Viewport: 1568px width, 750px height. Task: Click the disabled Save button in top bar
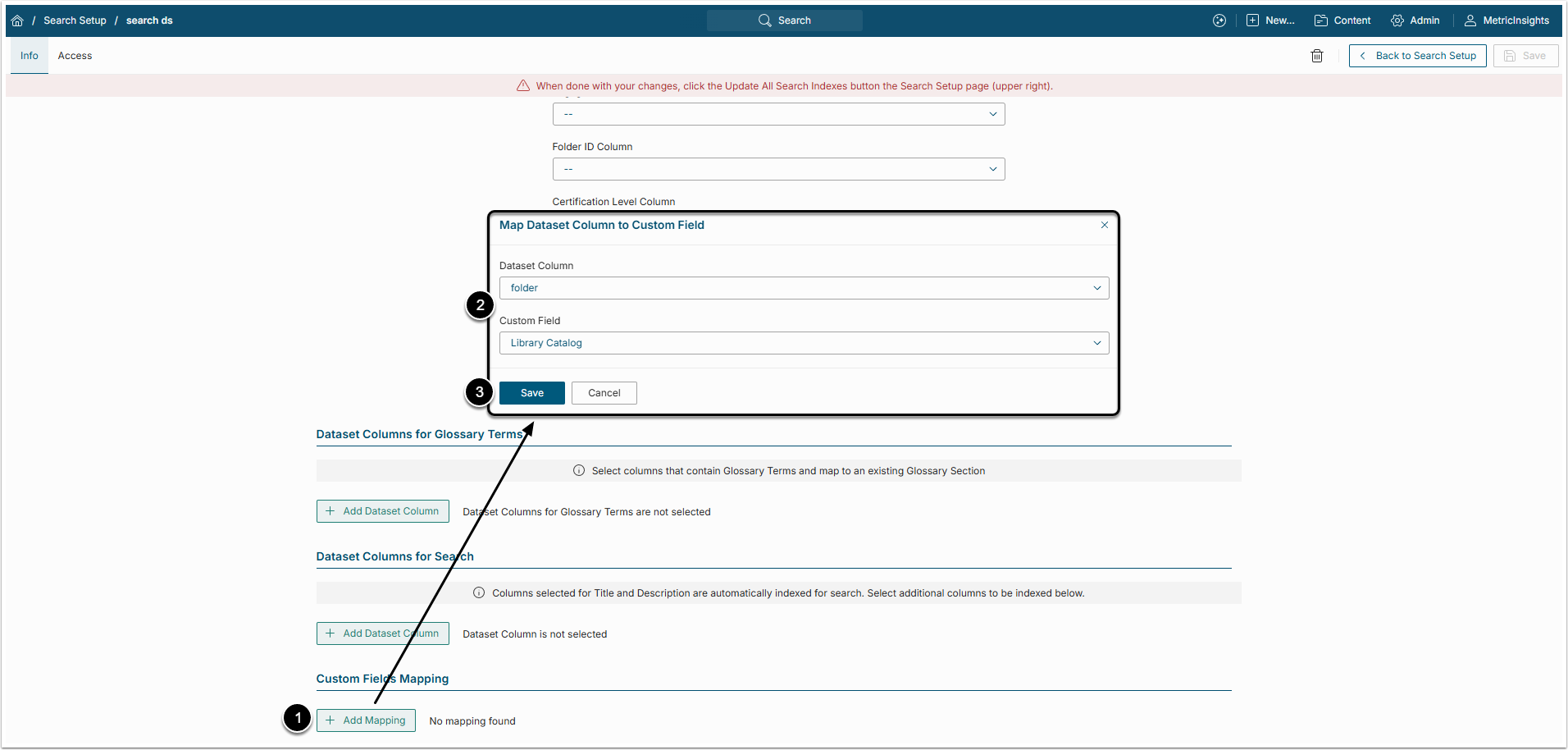[1526, 56]
